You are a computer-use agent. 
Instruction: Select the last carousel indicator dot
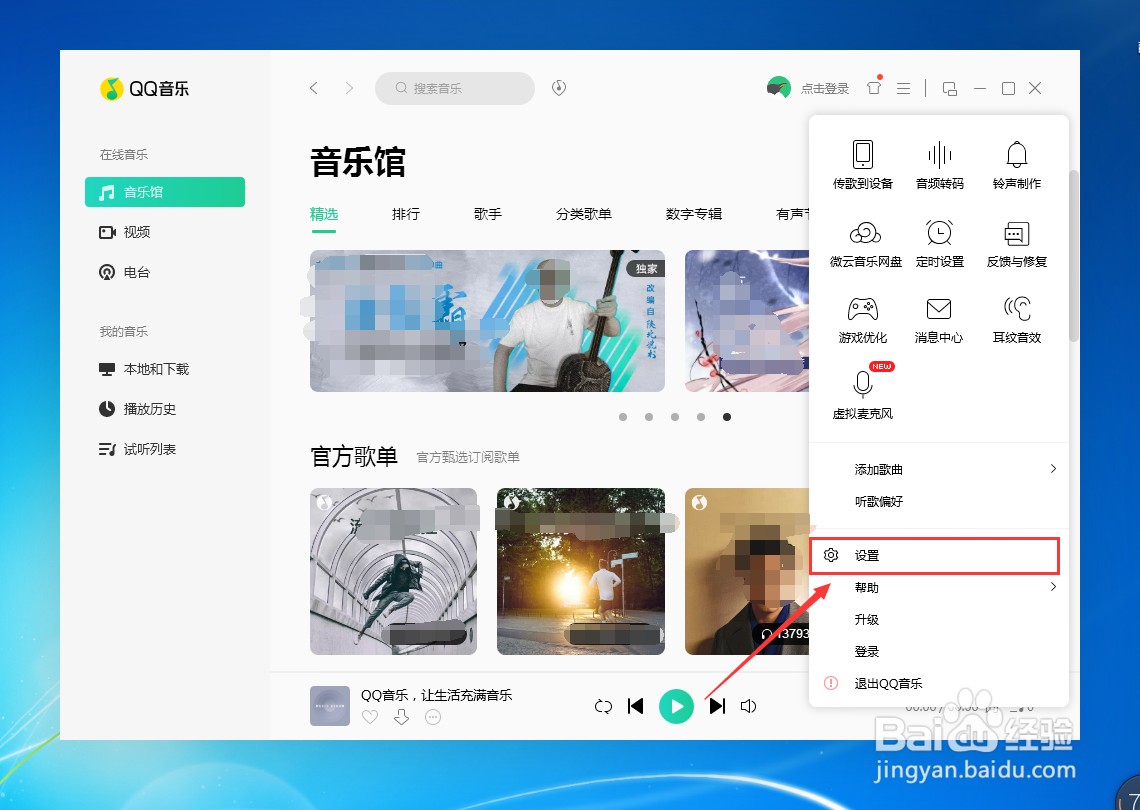pyautogui.click(x=727, y=417)
